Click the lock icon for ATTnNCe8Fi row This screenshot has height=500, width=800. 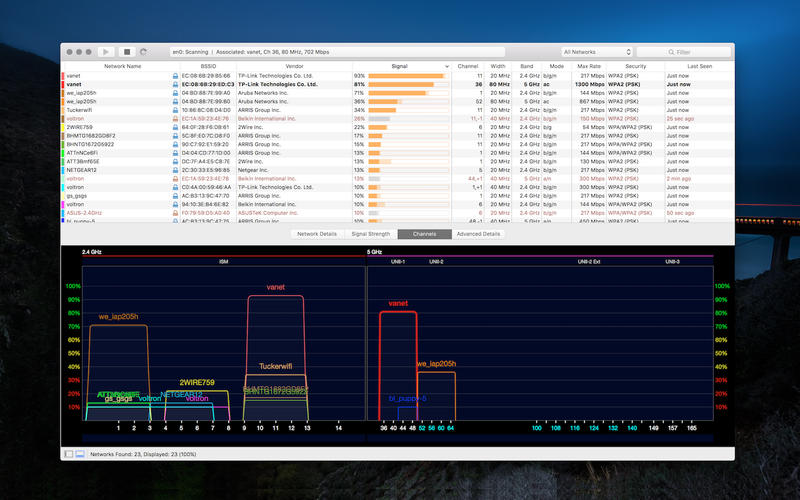click(175, 153)
